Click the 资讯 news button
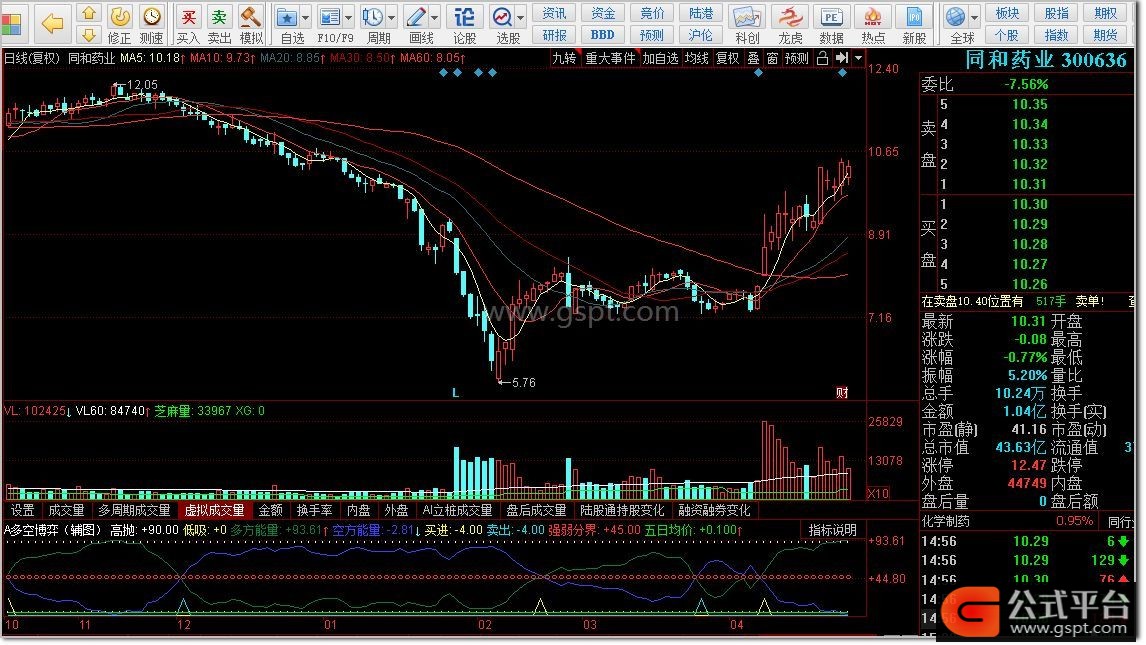Screen dimensions: 1146x645 click(554, 13)
